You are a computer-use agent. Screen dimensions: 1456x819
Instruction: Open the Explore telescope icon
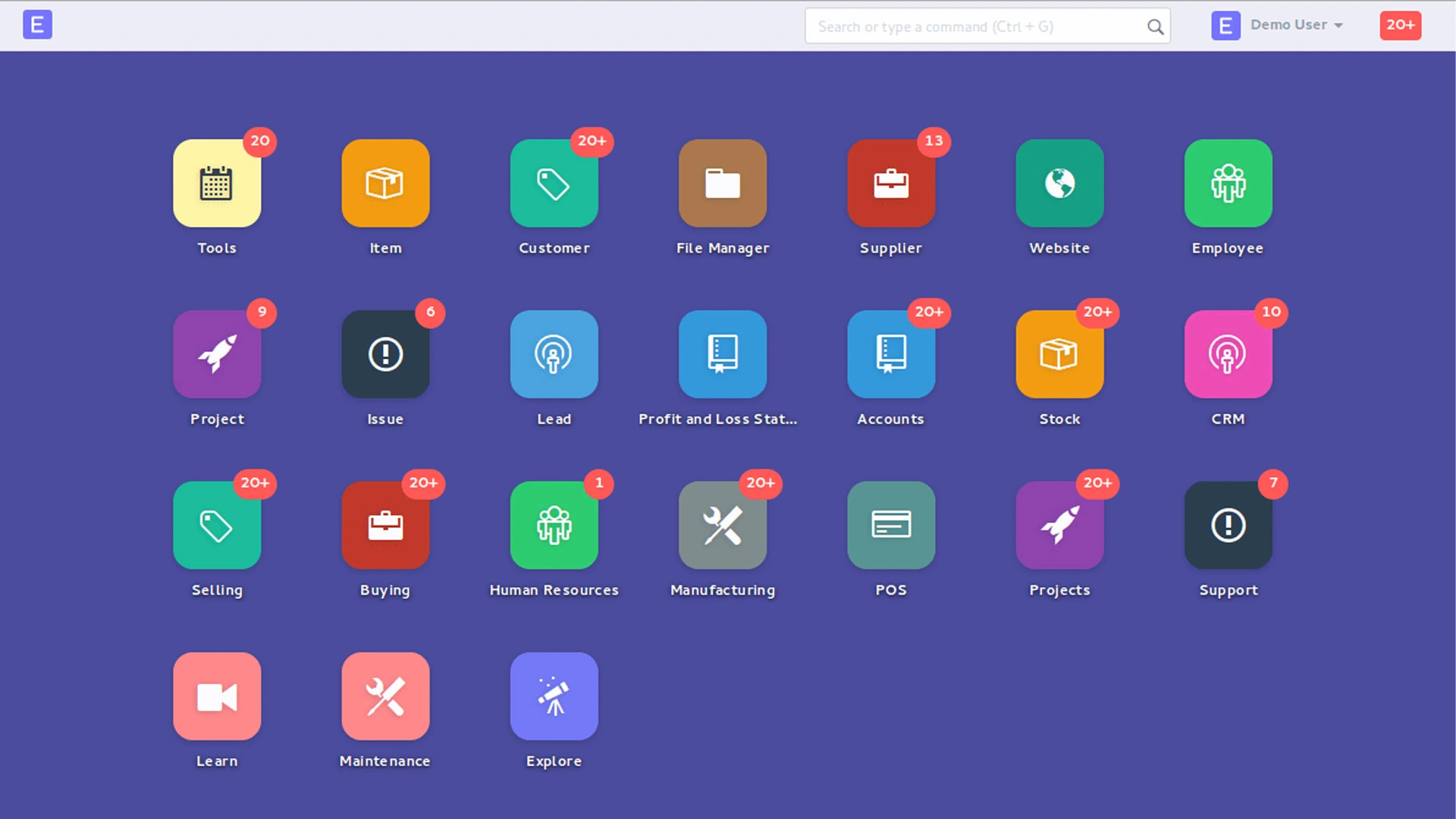pyautogui.click(x=554, y=696)
